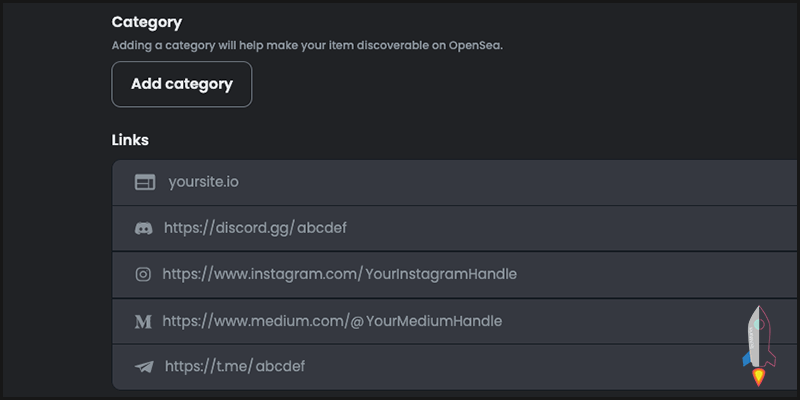Click the word OpenSea in the description
Image resolution: width=800 pixels, height=400 pixels.
coord(473,45)
